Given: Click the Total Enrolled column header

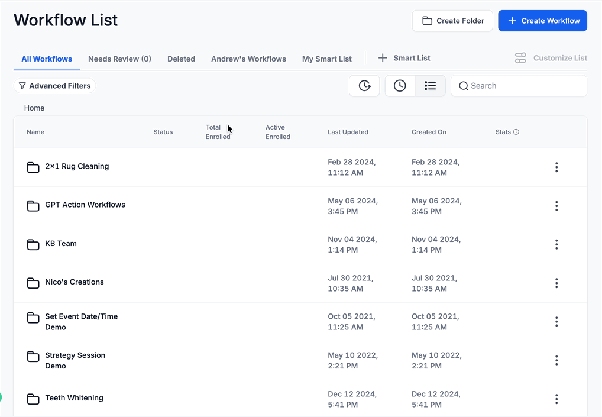Looking at the screenshot, I should [x=218, y=132].
